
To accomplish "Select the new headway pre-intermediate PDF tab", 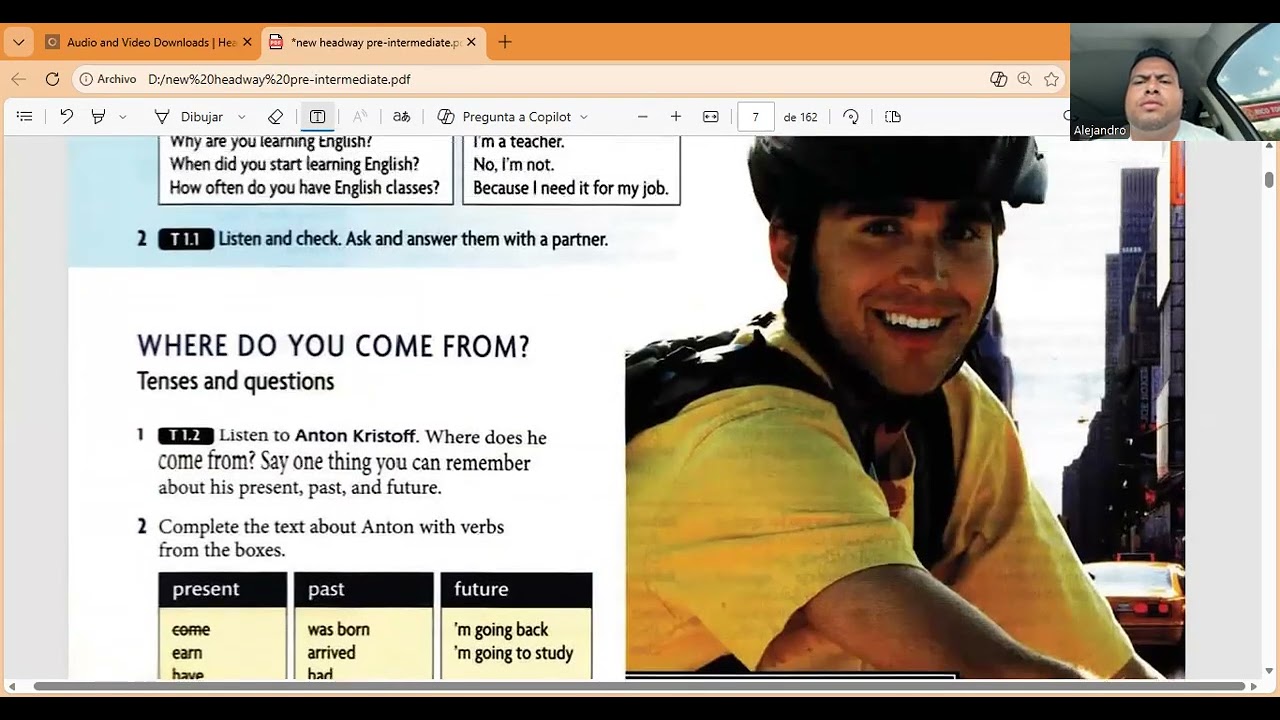I will 374,42.
